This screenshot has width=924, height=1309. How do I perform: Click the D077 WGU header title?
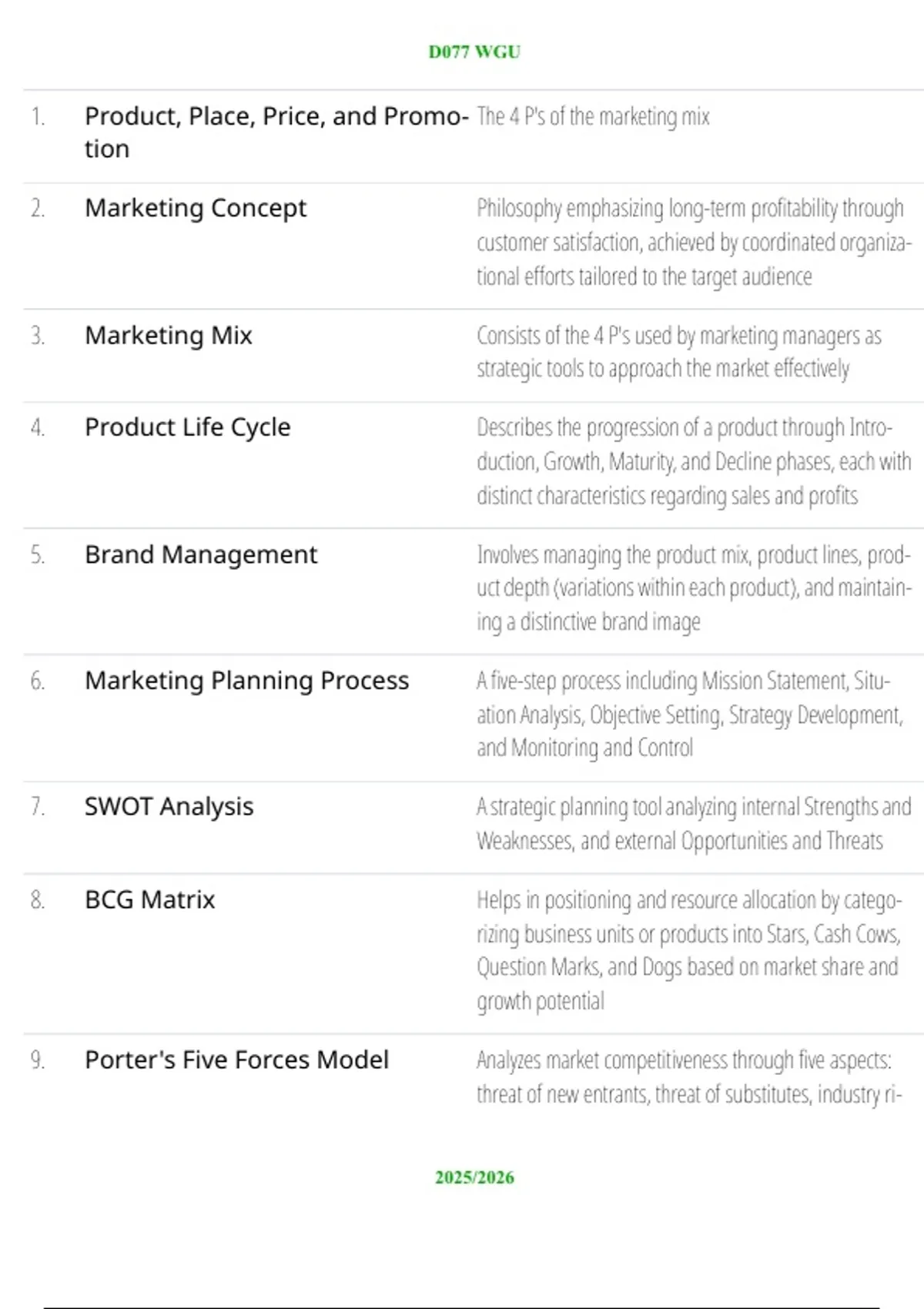coord(474,52)
